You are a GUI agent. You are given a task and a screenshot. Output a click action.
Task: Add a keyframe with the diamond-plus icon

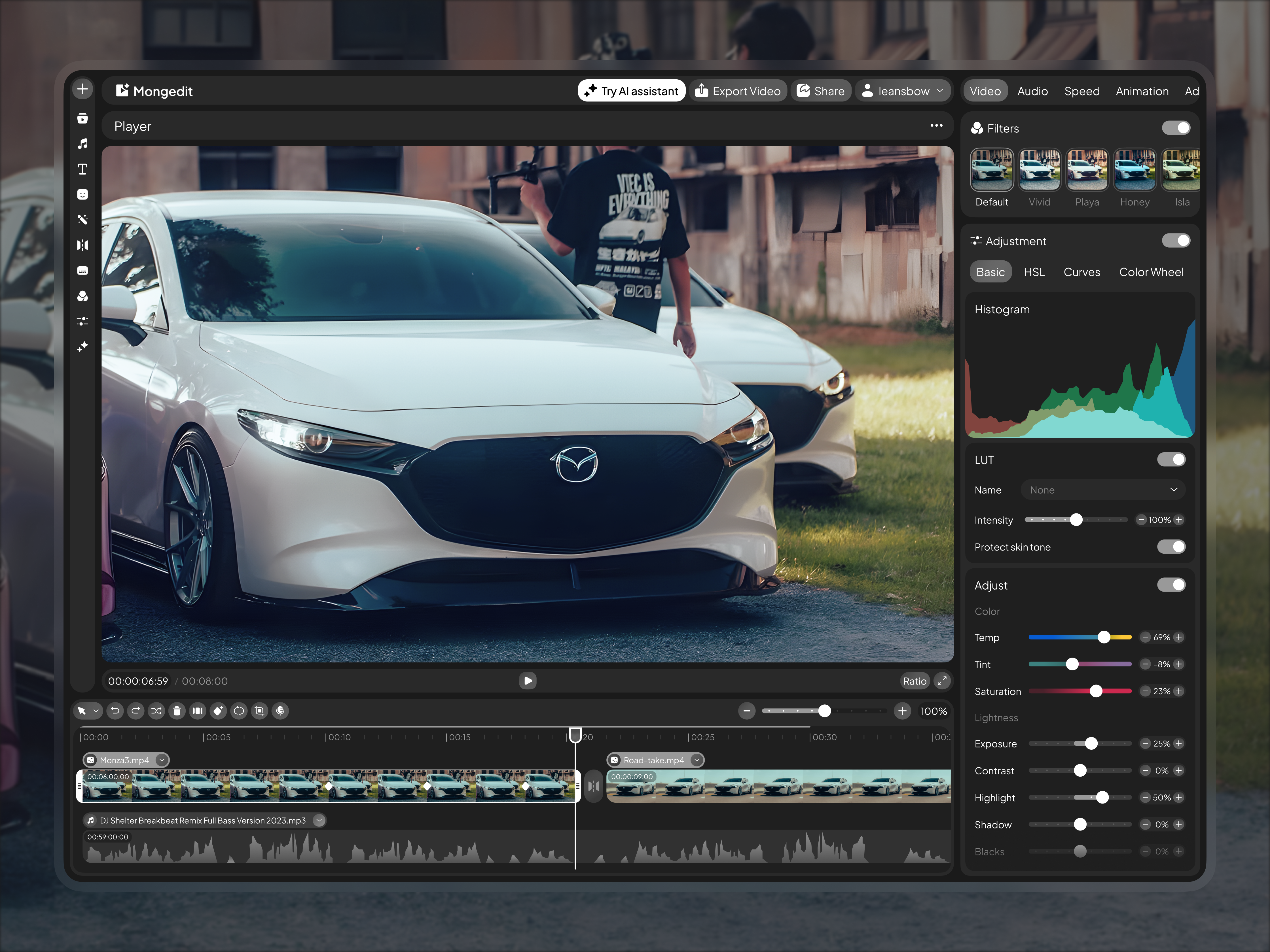(218, 711)
